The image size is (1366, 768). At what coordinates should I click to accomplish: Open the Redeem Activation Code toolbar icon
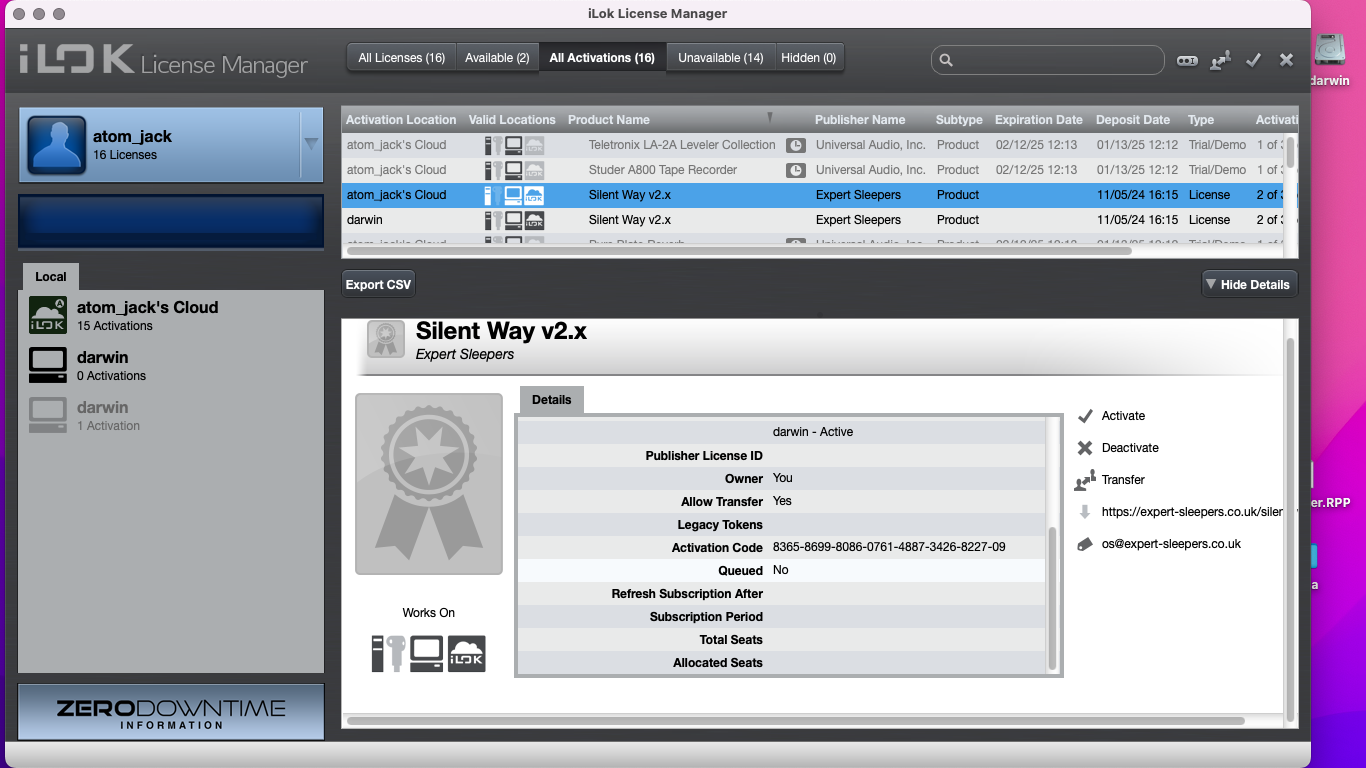click(1187, 60)
